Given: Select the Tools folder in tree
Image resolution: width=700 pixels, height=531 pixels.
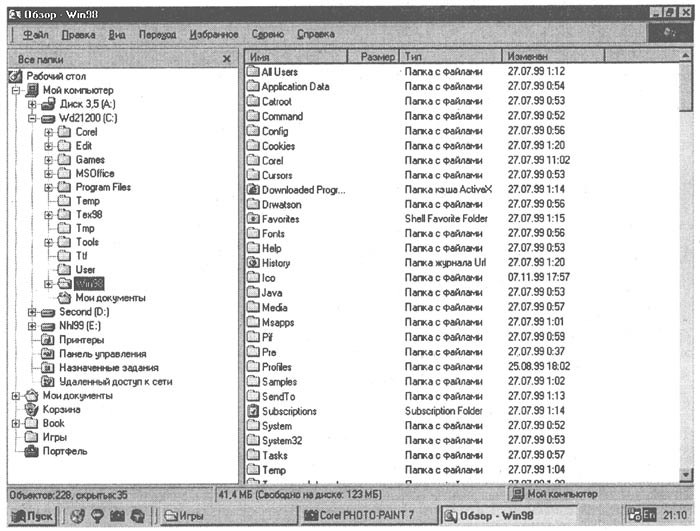Looking at the screenshot, I should pyautogui.click(x=87, y=242).
